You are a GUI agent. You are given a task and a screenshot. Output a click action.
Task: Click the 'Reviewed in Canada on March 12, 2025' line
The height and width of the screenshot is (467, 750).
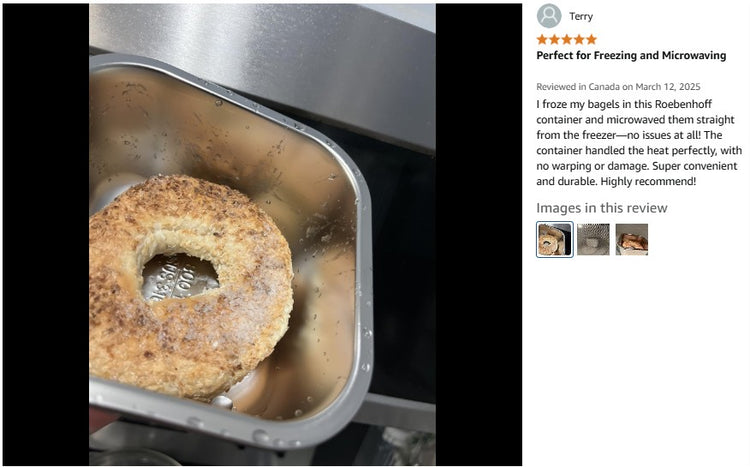pyautogui.click(x=618, y=87)
